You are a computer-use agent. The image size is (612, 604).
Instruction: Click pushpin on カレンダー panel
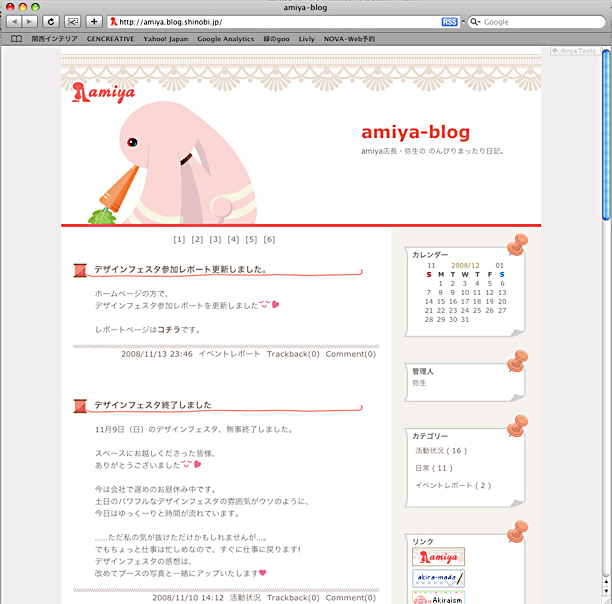coord(518,244)
